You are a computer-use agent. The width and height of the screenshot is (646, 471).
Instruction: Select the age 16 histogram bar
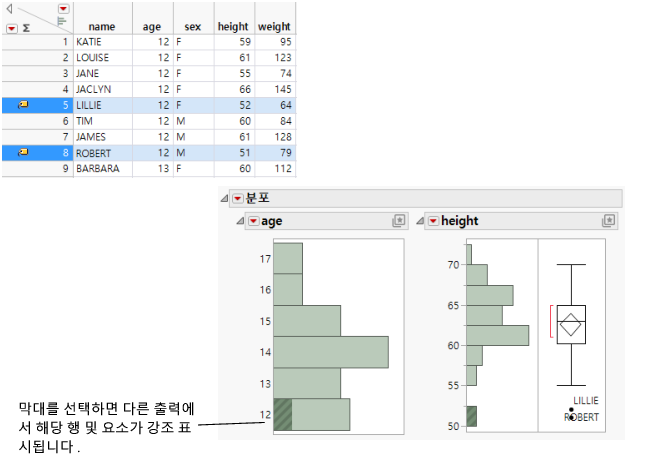tap(288, 289)
